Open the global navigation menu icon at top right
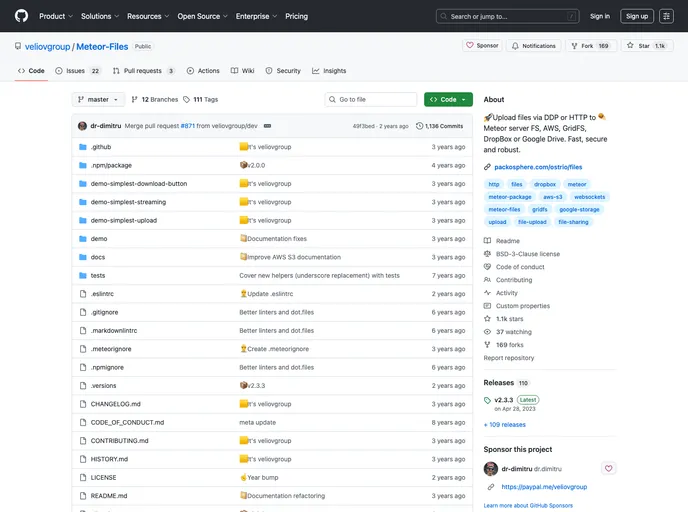Image resolution: width=688 pixels, height=512 pixels. point(666,16)
